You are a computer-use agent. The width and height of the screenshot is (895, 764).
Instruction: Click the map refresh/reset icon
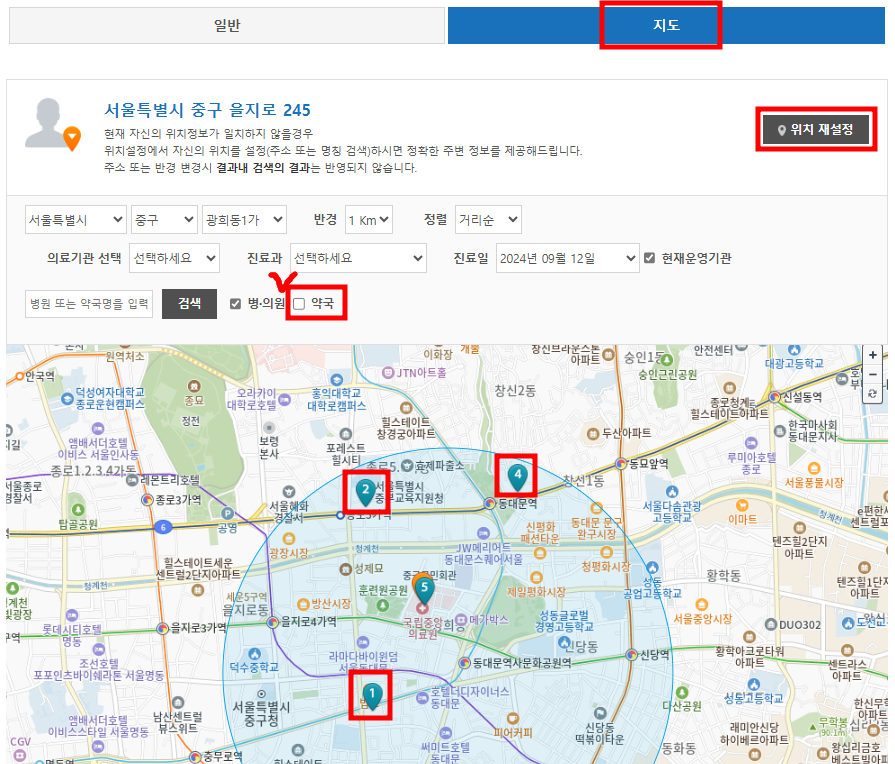coord(873,394)
